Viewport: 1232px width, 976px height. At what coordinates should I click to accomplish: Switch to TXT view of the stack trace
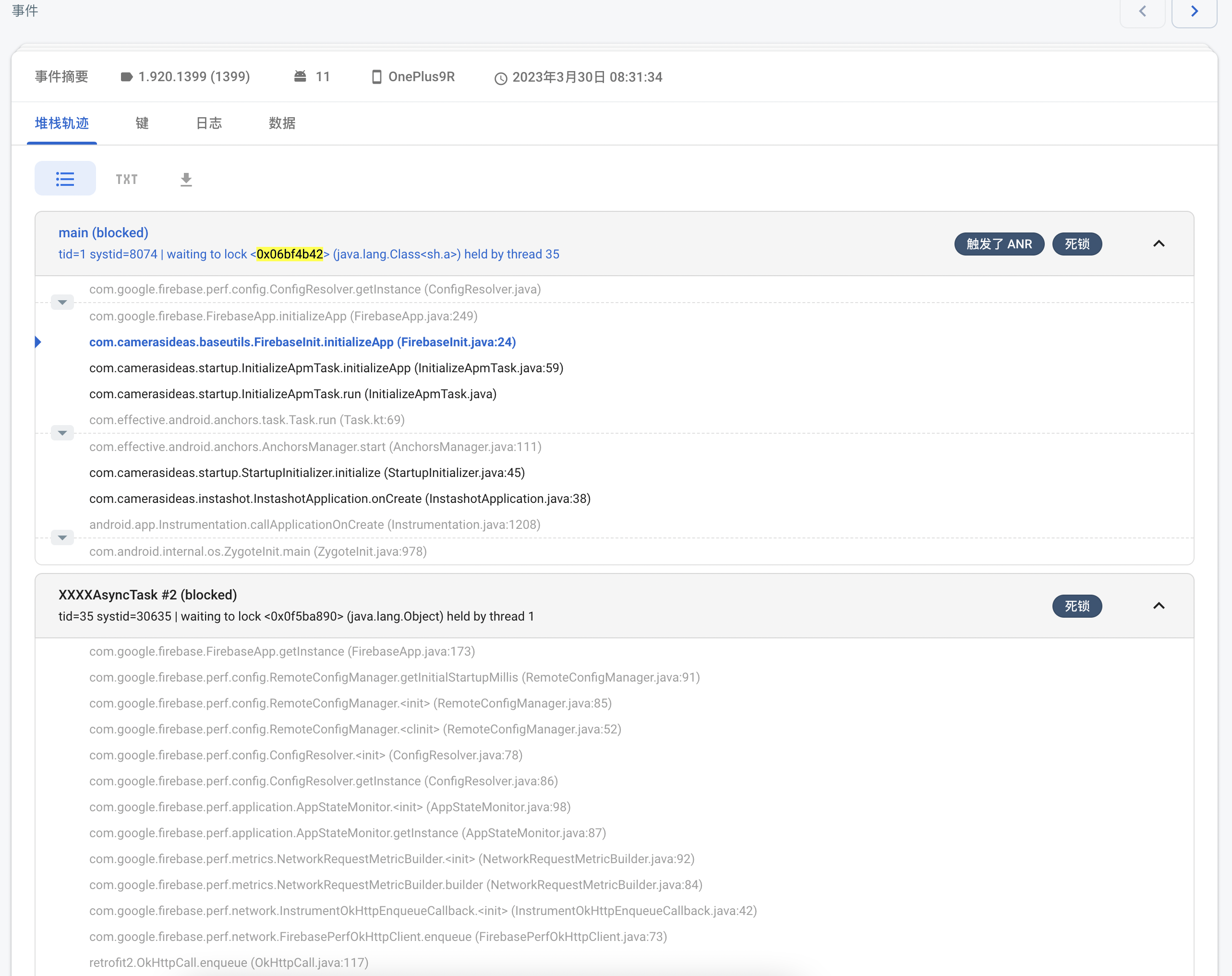[126, 179]
